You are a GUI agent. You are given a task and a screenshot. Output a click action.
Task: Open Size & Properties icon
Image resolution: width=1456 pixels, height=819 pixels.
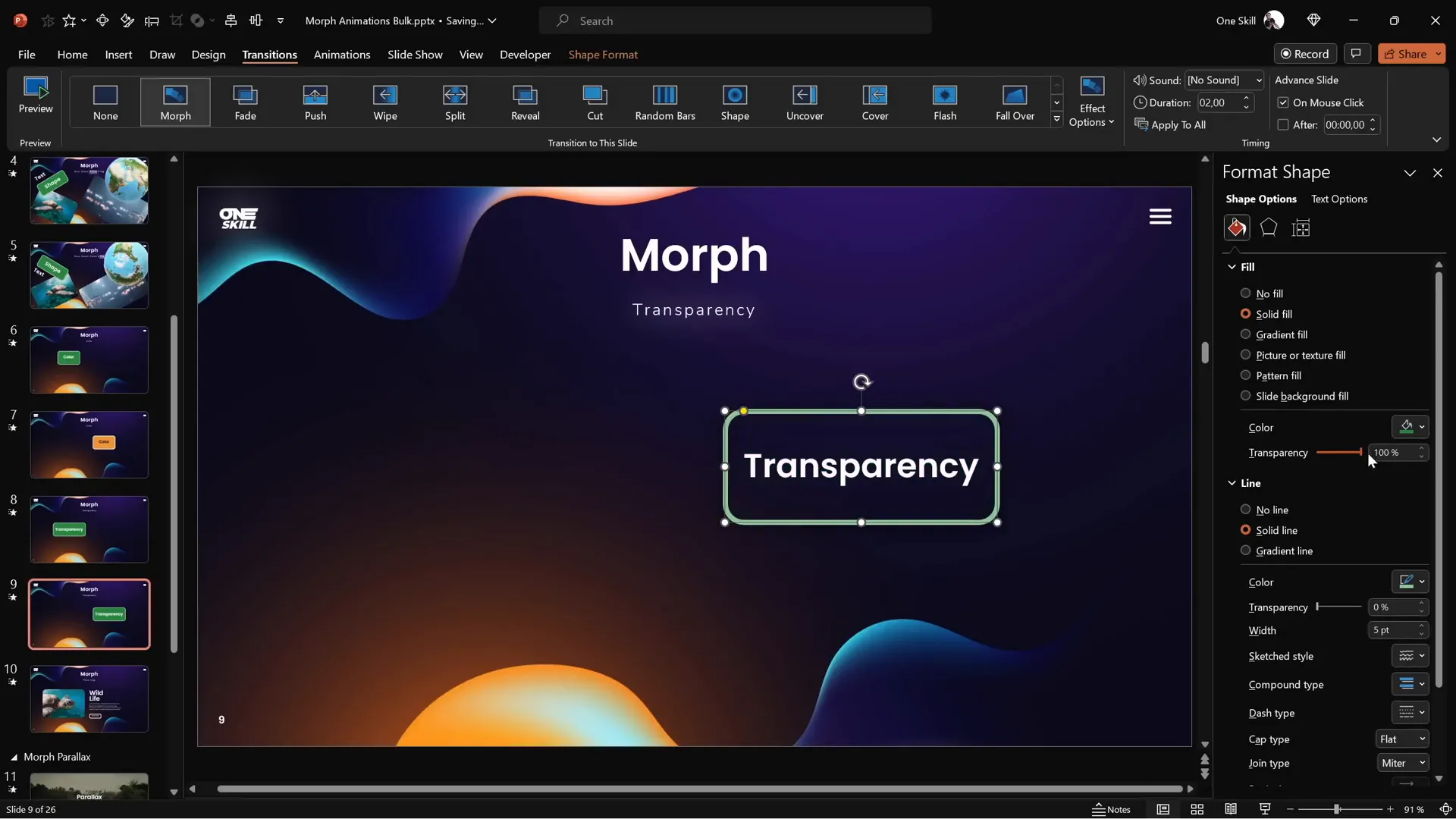pos(1301,227)
